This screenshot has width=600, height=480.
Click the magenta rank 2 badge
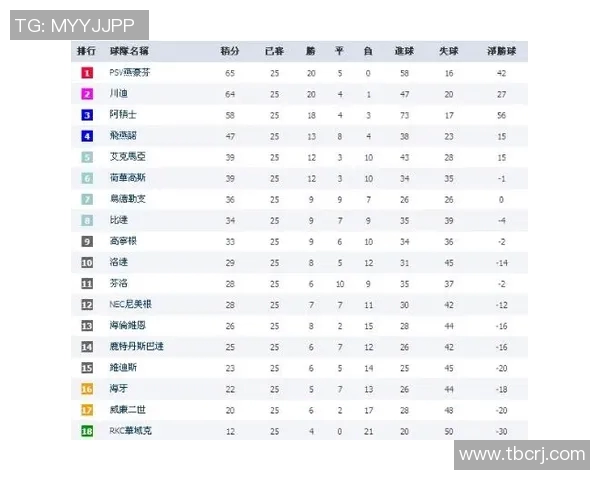tap(87, 94)
